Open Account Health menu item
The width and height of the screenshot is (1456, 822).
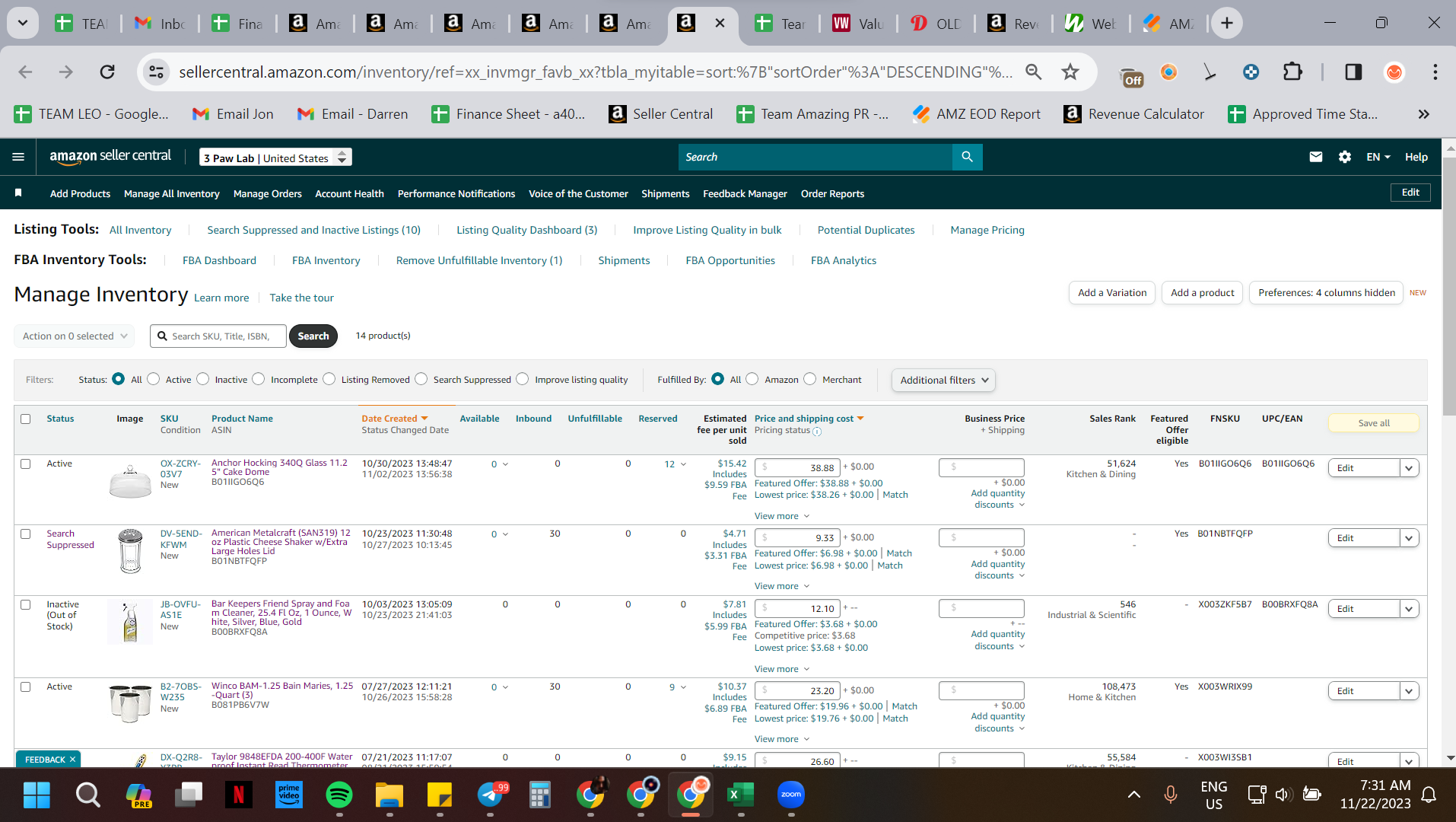(x=349, y=194)
